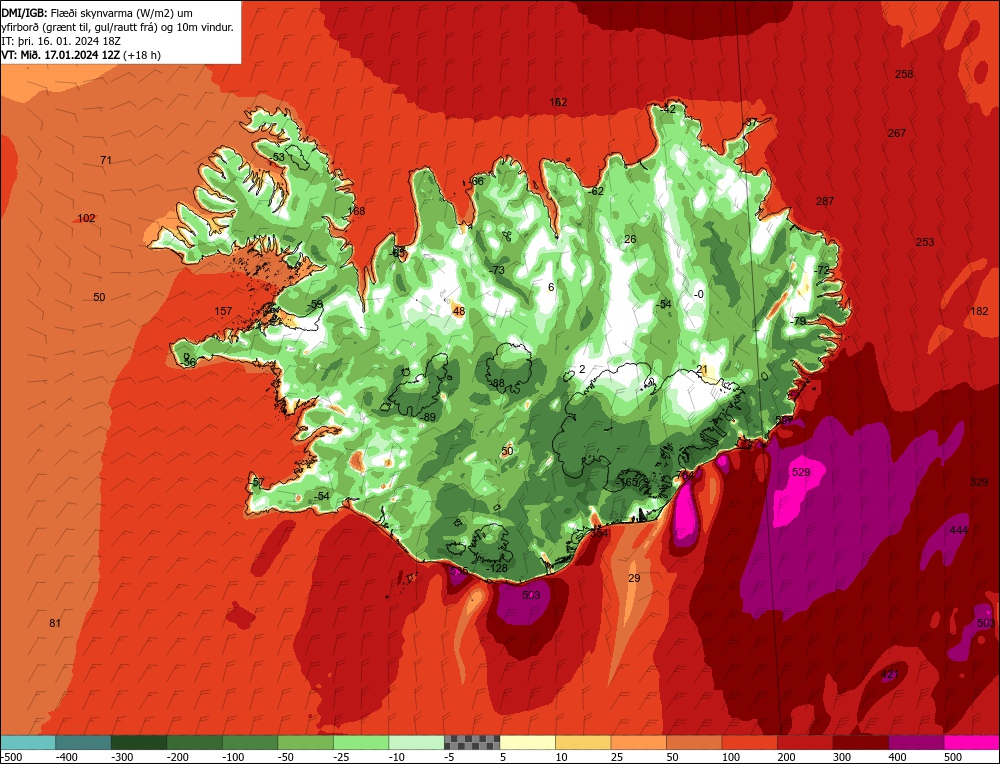The height and width of the screenshot is (764, 1000).
Task: Click the value 258 at the top right
Action: pos(904,74)
